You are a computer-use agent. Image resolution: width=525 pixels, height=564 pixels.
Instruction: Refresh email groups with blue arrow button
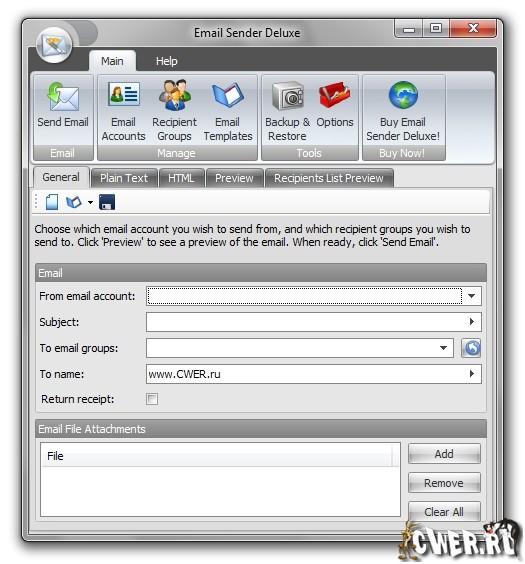[x=471, y=348]
